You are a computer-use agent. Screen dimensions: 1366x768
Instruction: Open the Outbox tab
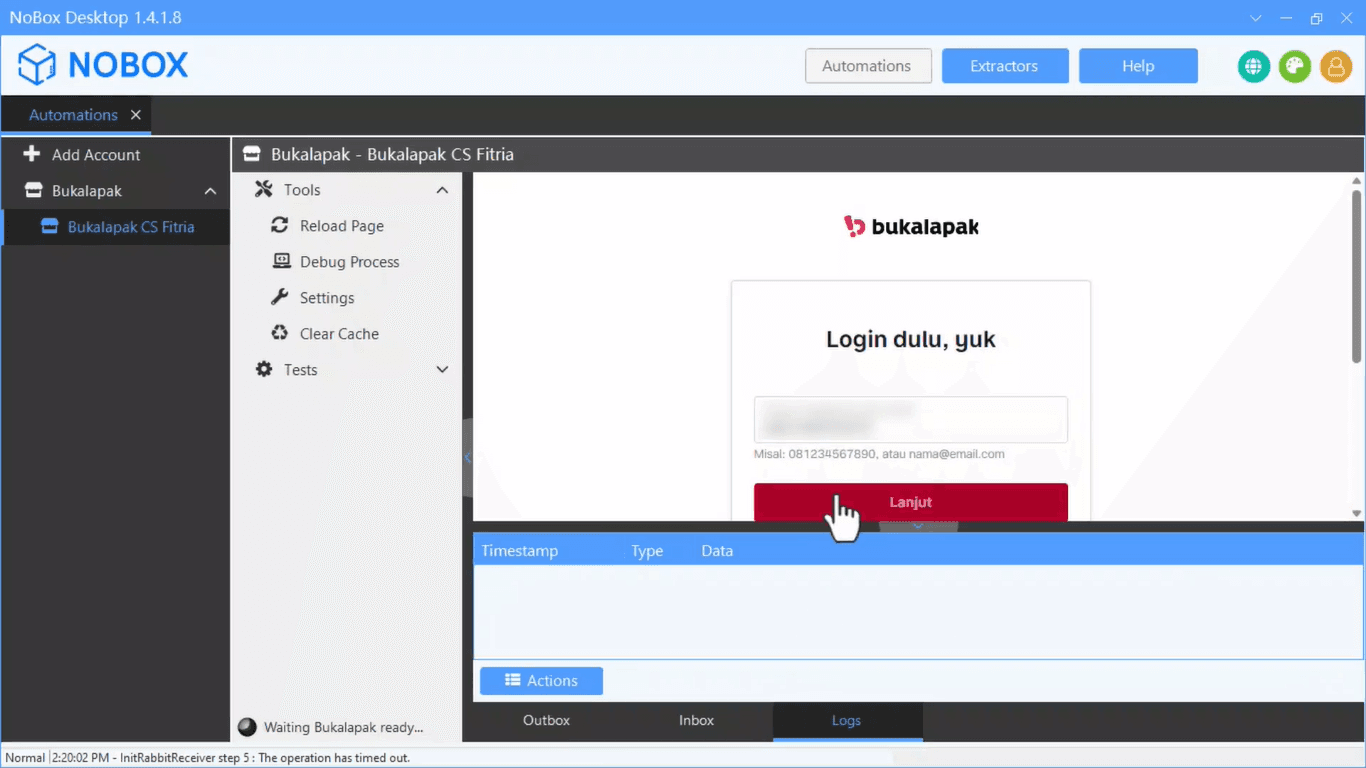(546, 720)
